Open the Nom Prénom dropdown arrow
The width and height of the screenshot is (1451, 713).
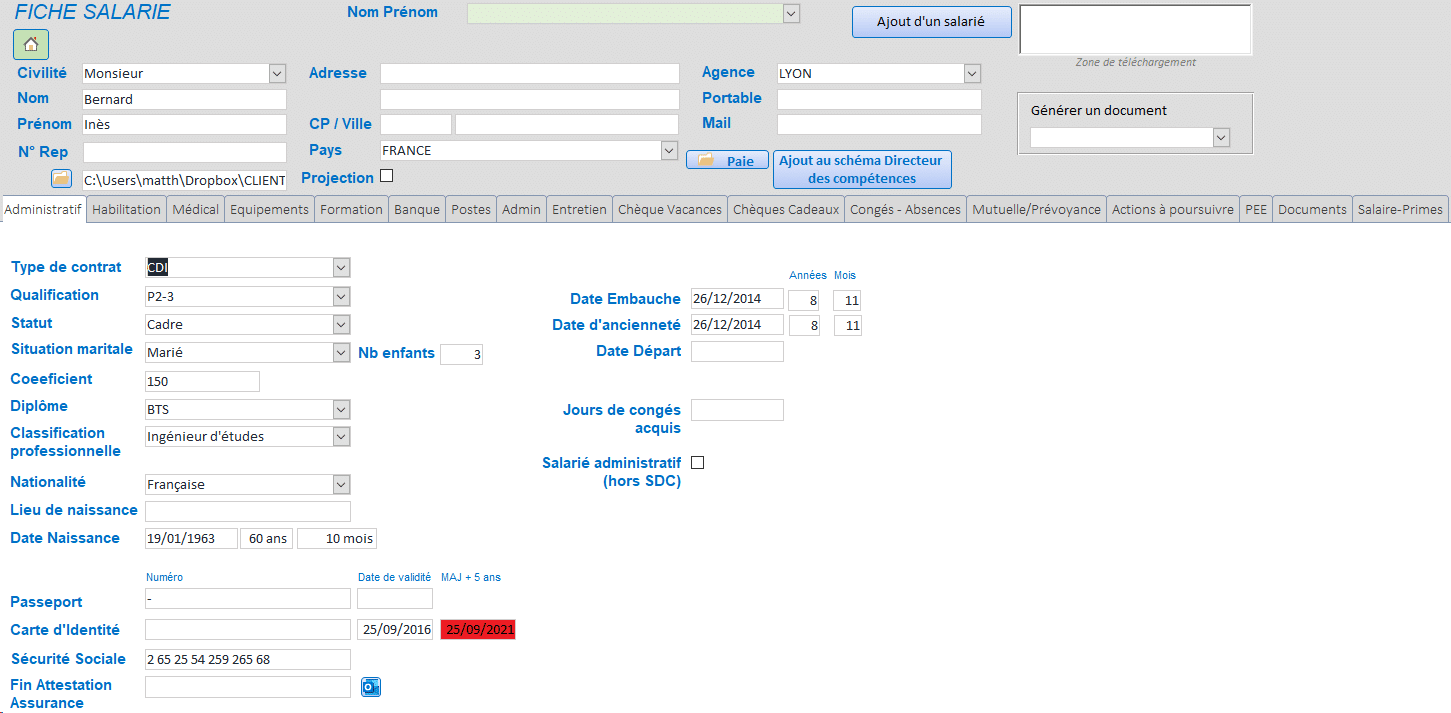791,13
